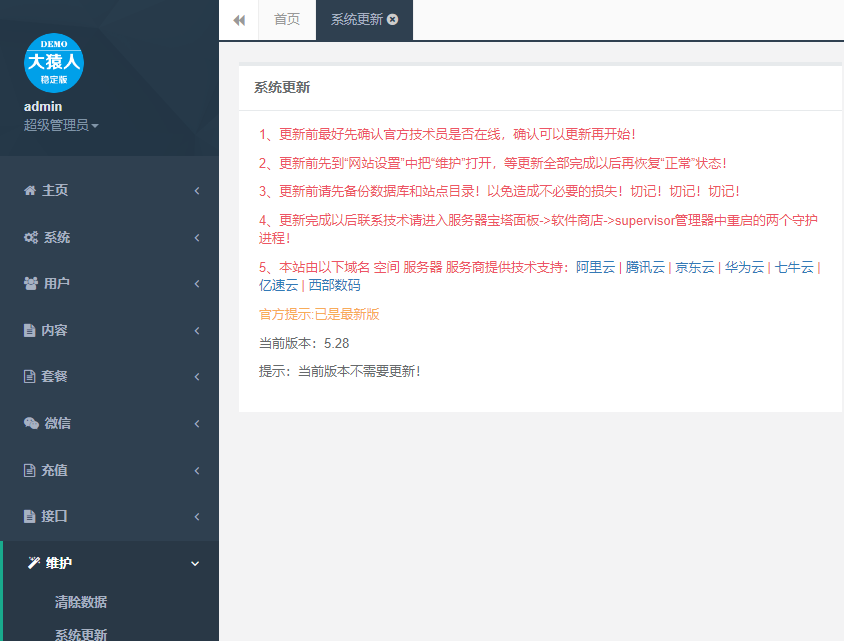Switch to the 首页 tab
844x641 pixels.
point(287,20)
